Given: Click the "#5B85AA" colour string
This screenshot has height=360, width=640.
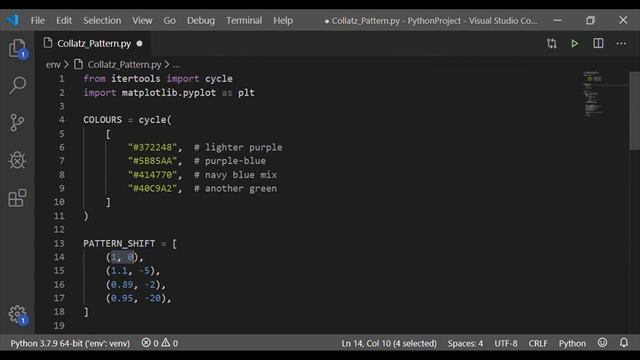Looking at the screenshot, I should tap(152, 161).
